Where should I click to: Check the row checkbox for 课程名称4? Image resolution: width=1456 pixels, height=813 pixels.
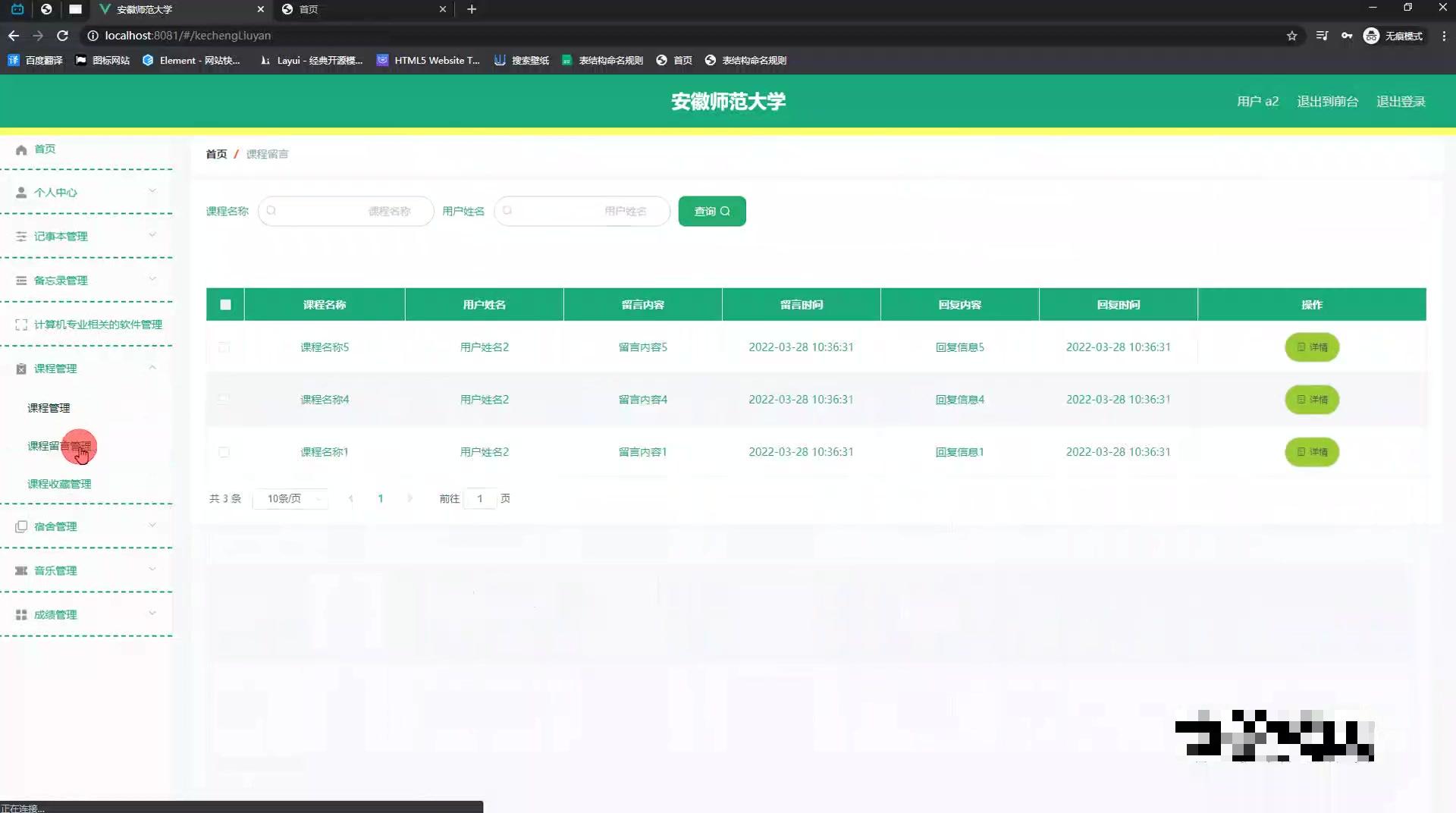click(224, 400)
